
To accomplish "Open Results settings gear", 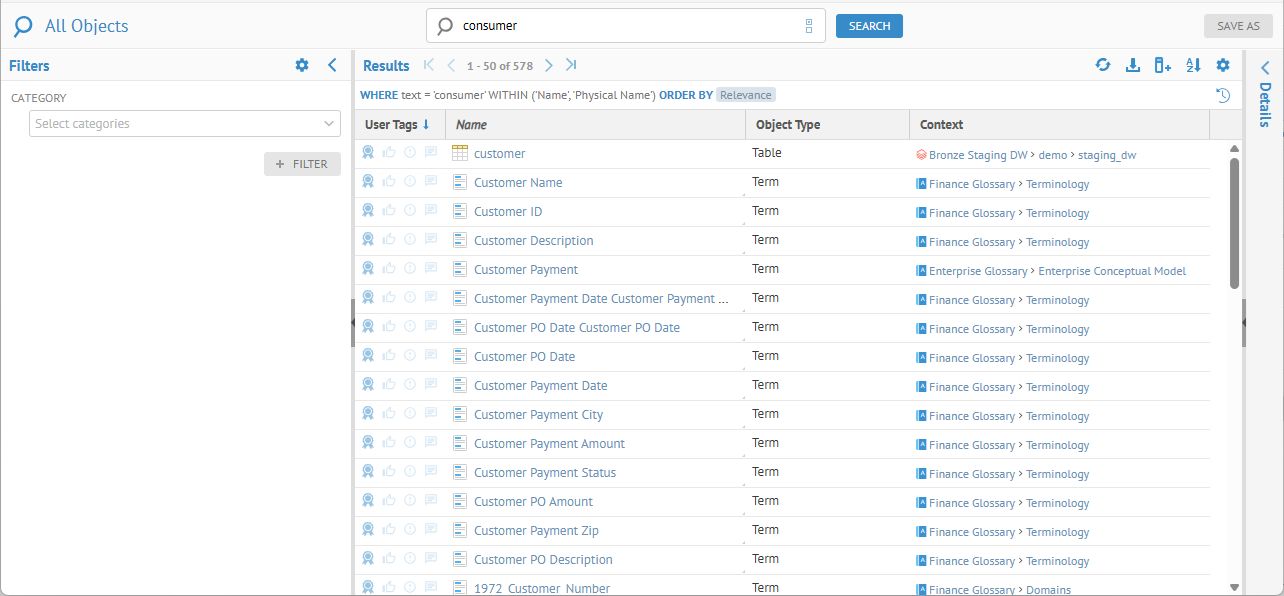I will pos(1222,65).
